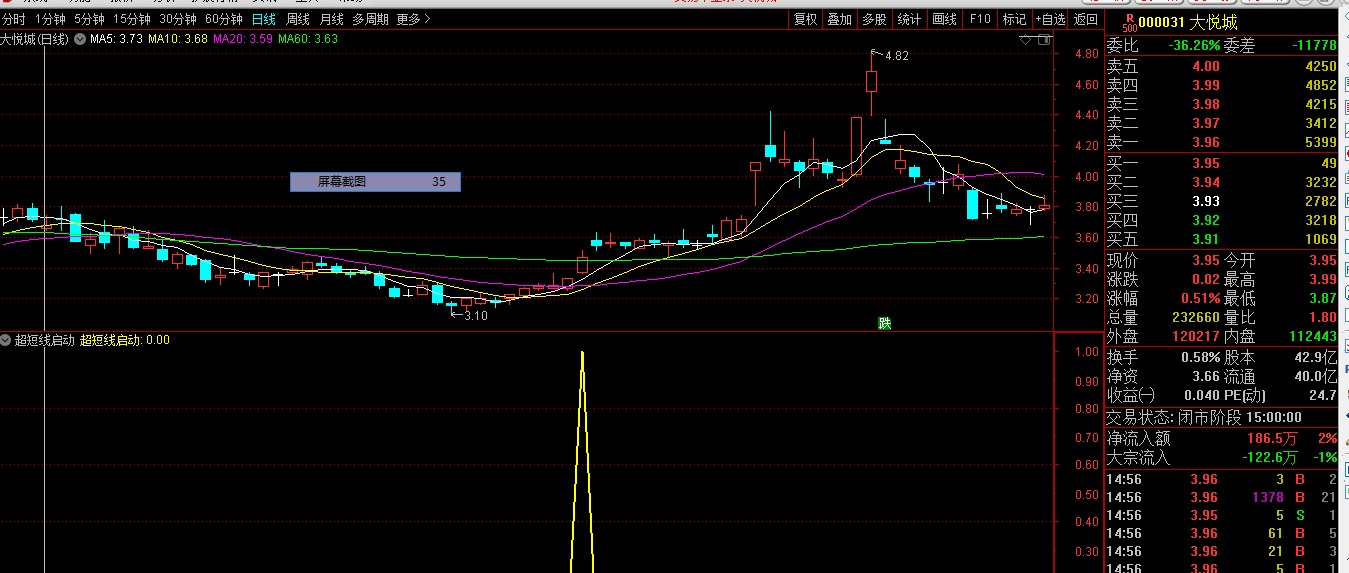Open the 复权 adjustment button

click(x=805, y=19)
